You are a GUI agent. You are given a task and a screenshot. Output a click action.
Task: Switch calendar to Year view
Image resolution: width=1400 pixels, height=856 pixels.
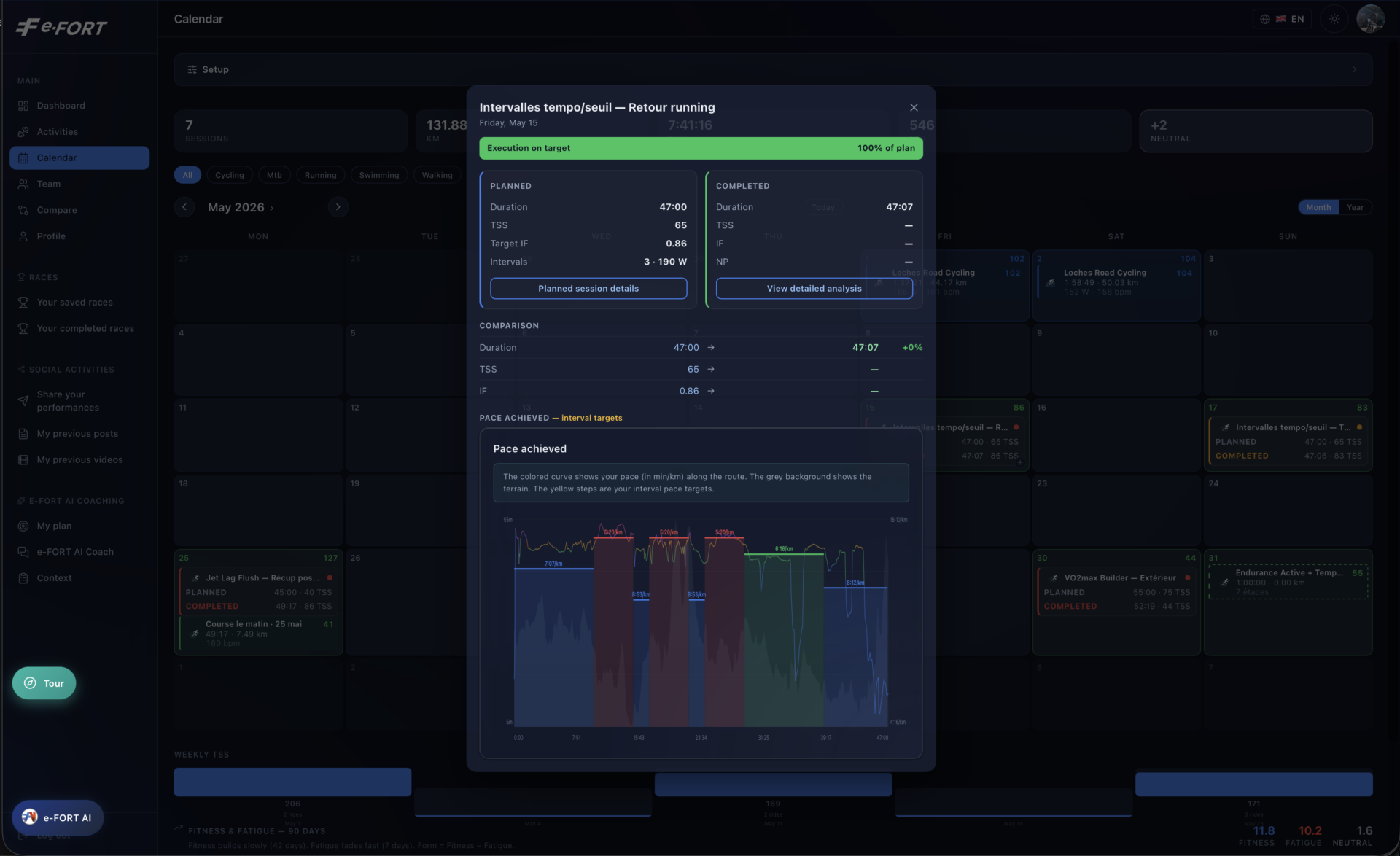[x=1355, y=207]
